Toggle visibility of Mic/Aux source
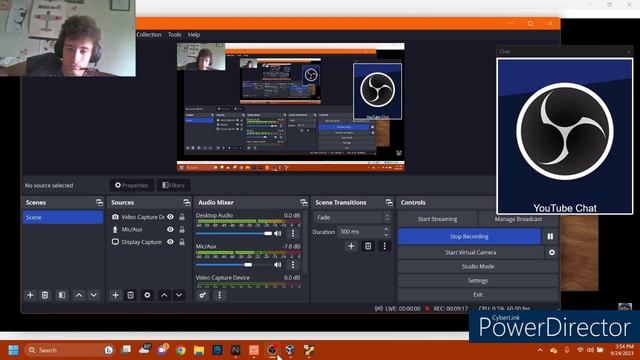 (170, 229)
